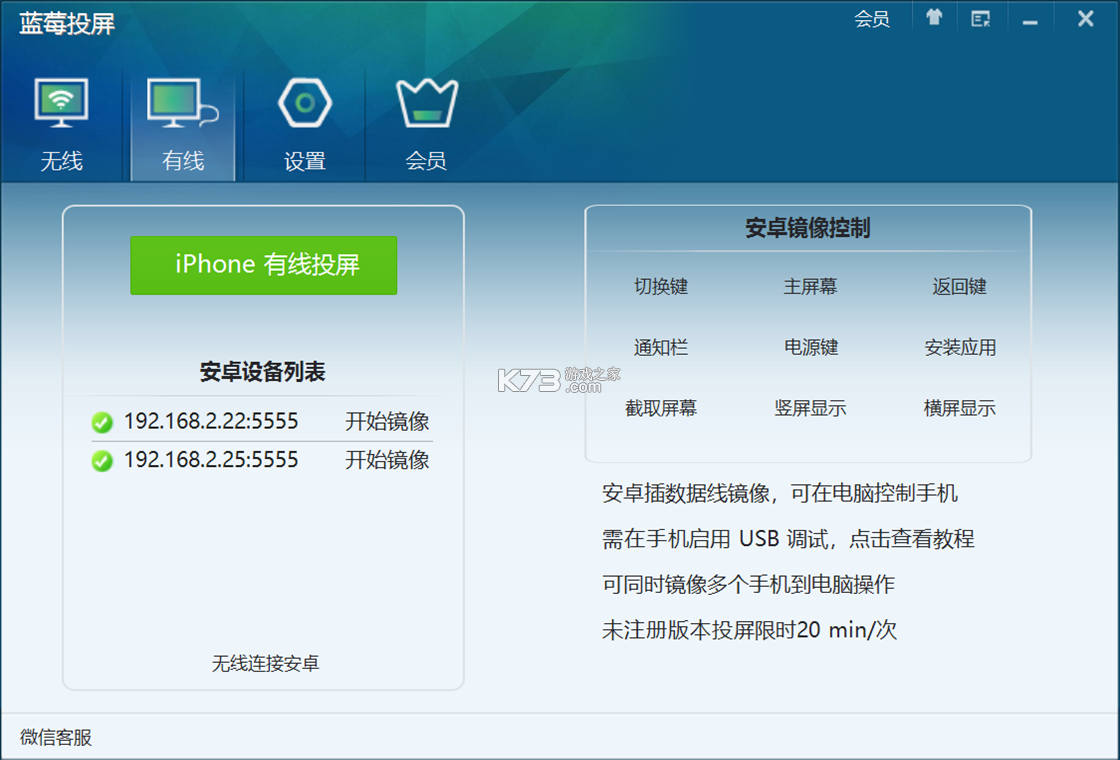Open the 会员 crown tab
1120x760 pixels.
click(x=426, y=125)
